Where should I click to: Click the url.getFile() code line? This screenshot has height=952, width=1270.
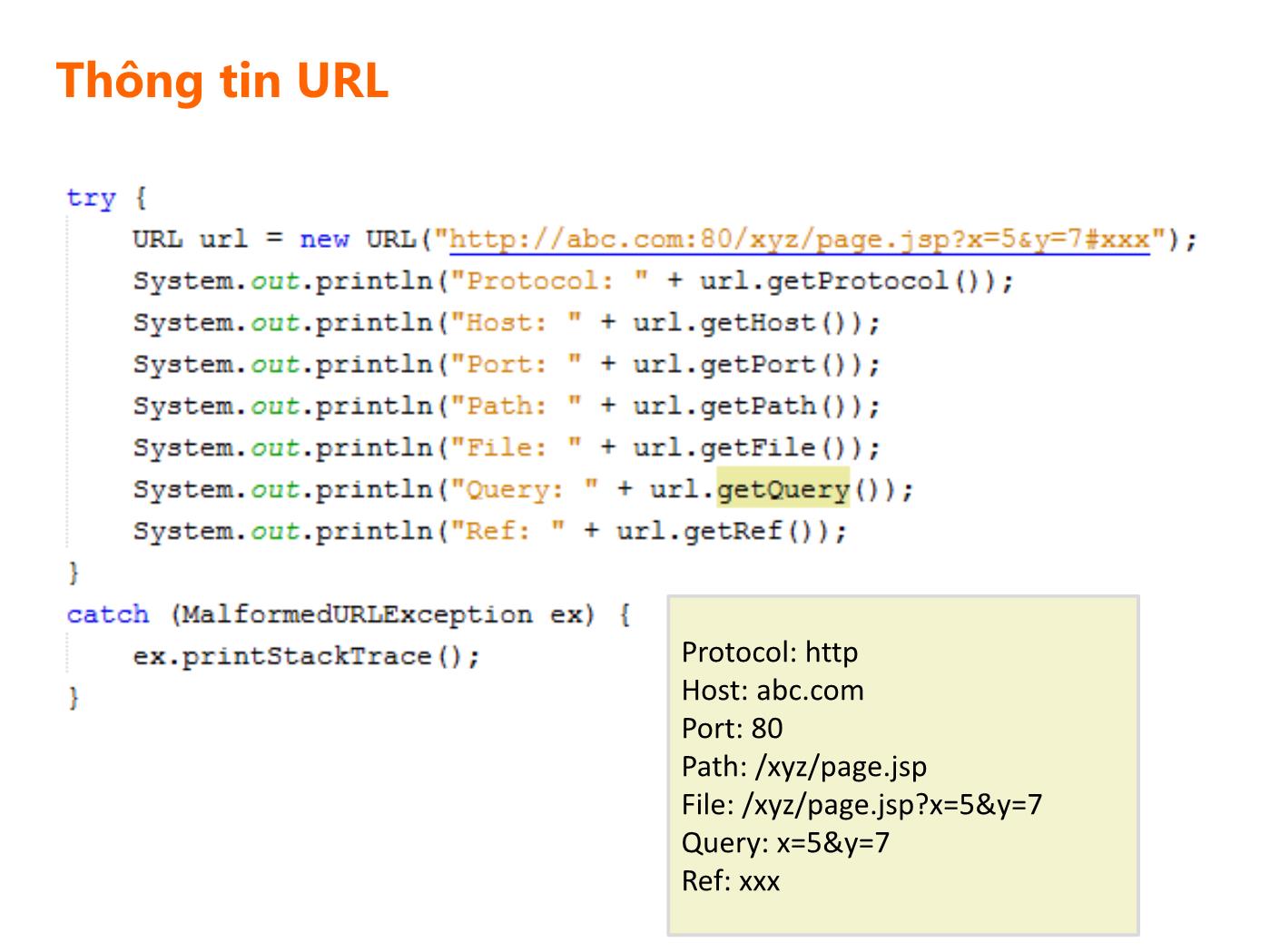pos(507,448)
